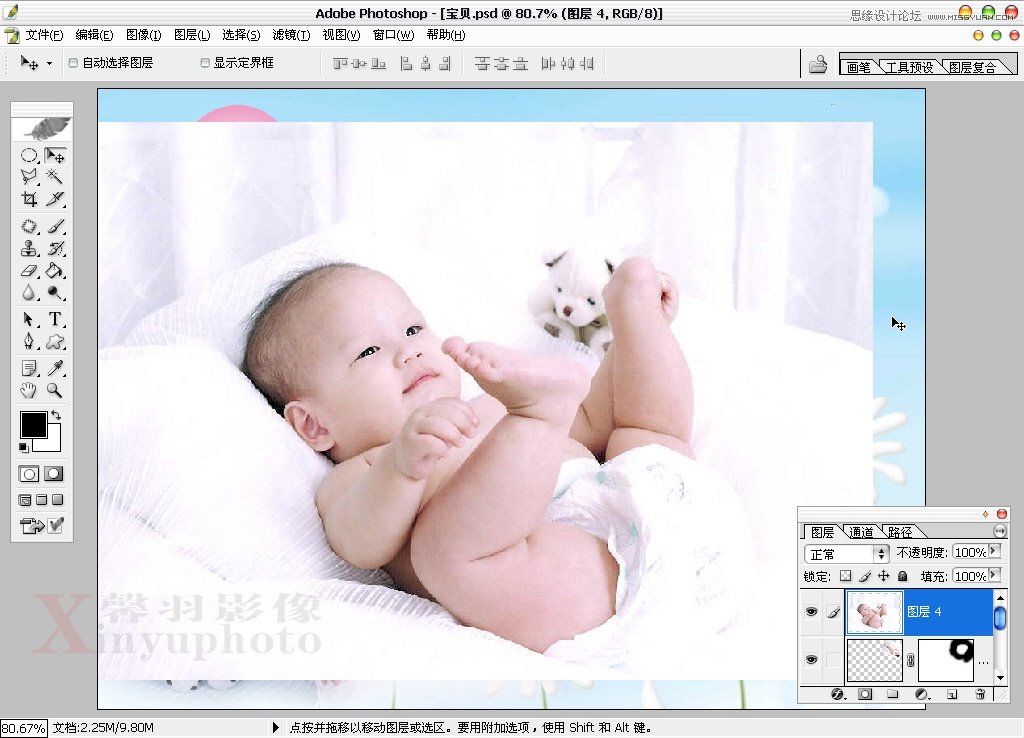Open 不透明度 slider arrow
Viewport: 1024px width, 738px height.
995,552
